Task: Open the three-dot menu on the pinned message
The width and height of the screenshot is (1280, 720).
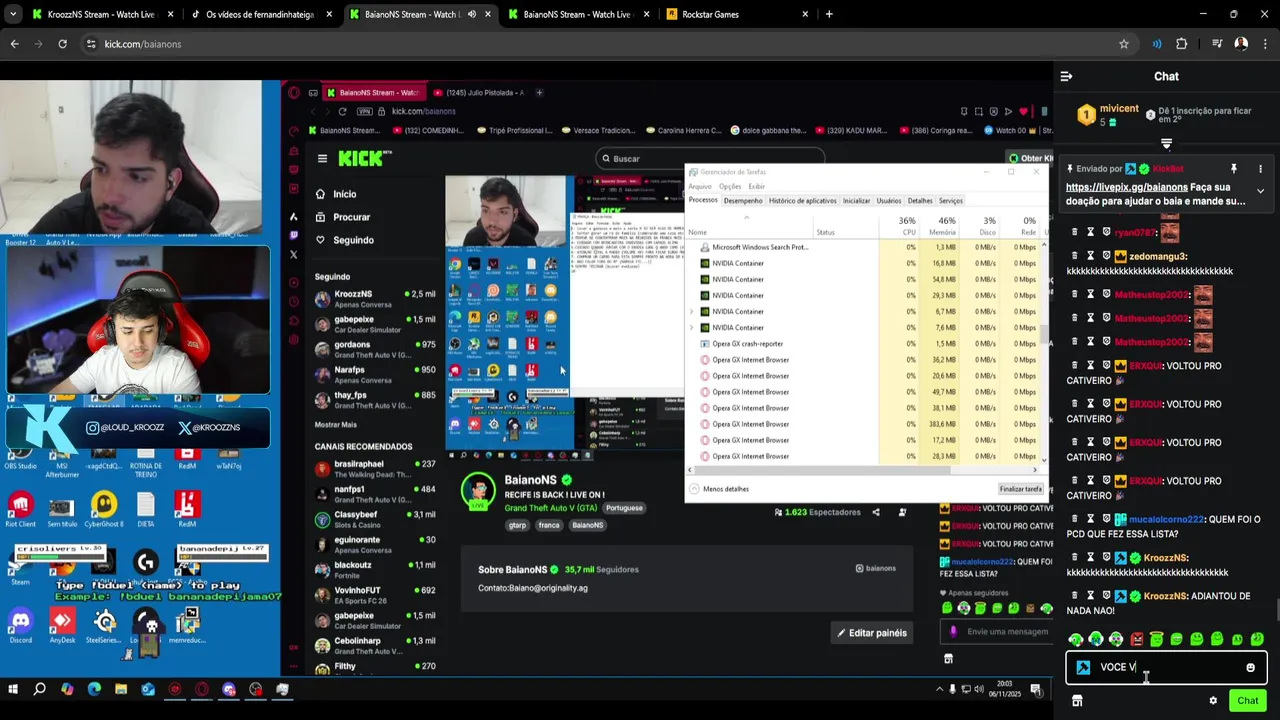Action: (x=1260, y=169)
